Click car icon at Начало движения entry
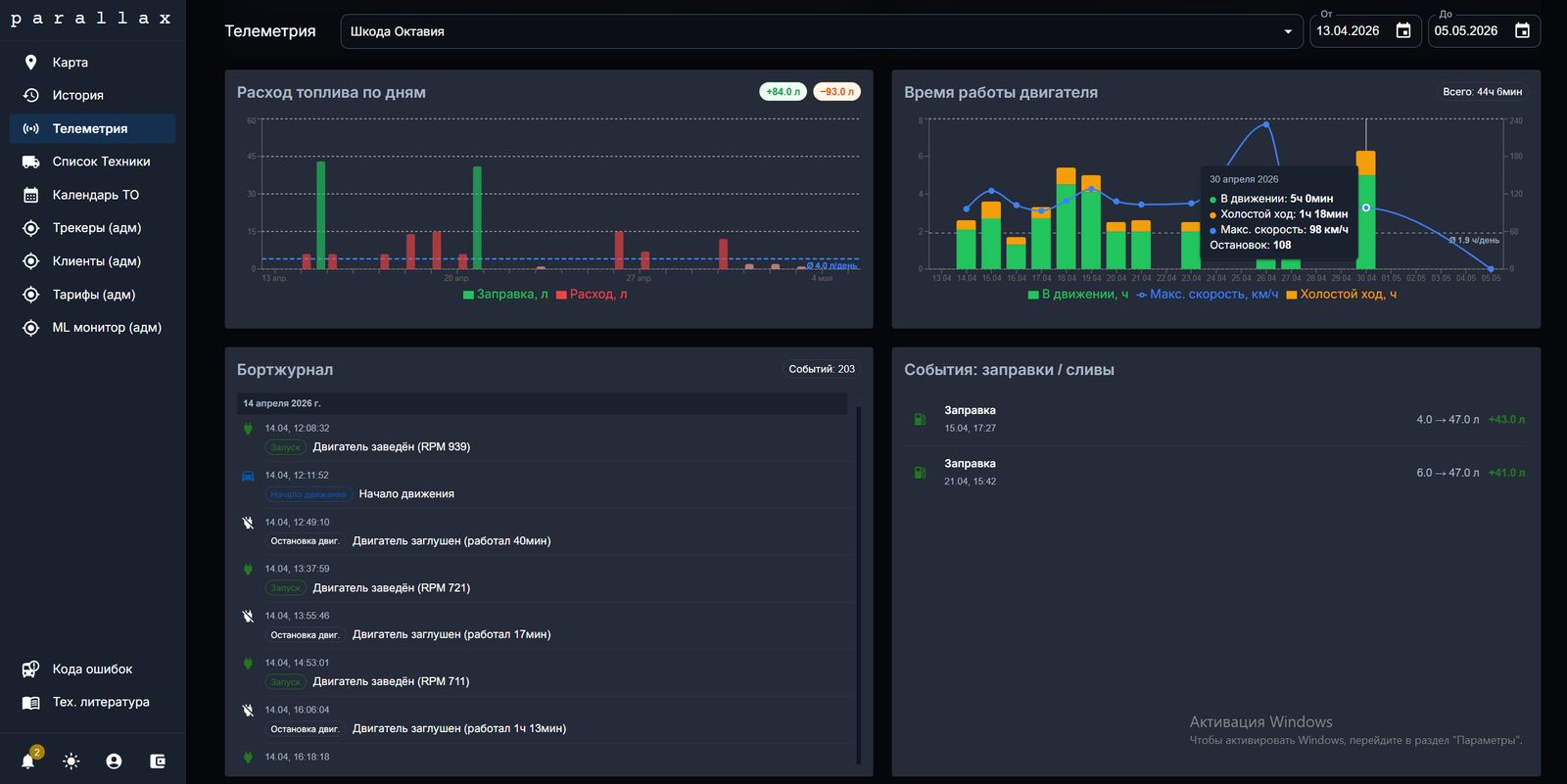The width and height of the screenshot is (1567, 784). click(x=248, y=476)
